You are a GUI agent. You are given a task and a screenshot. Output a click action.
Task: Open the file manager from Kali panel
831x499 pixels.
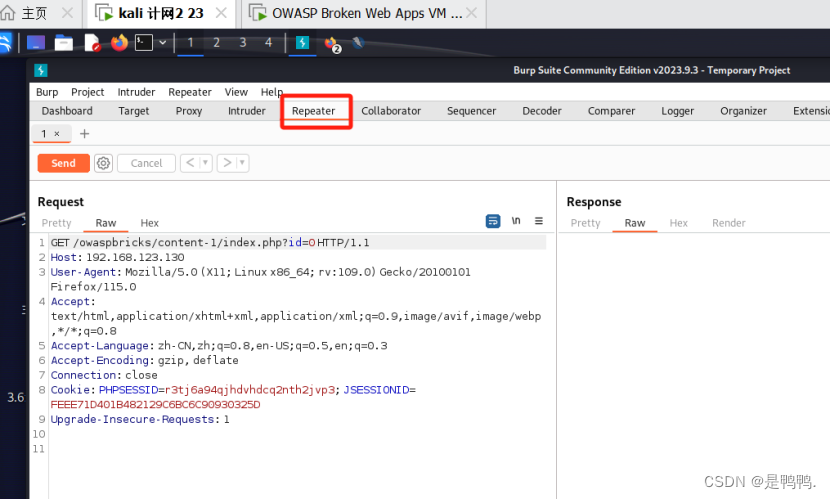tap(64, 42)
